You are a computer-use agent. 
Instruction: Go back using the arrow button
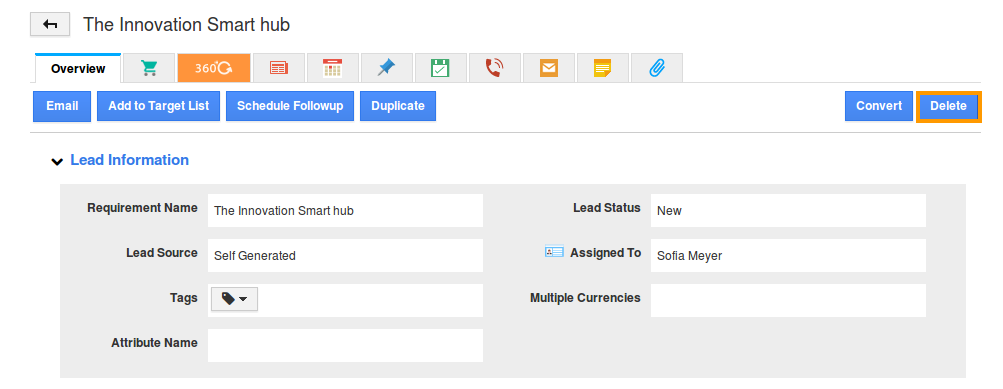coord(50,24)
